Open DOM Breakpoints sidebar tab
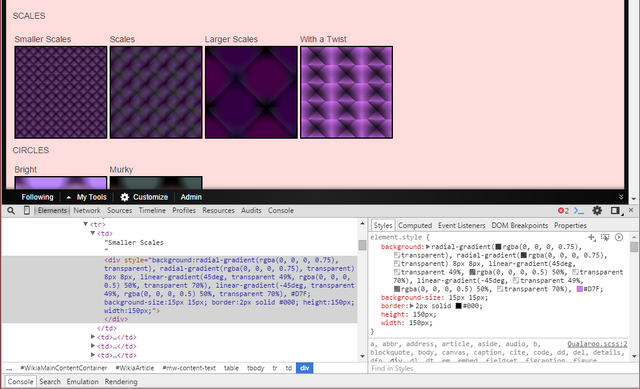 [x=520, y=225]
